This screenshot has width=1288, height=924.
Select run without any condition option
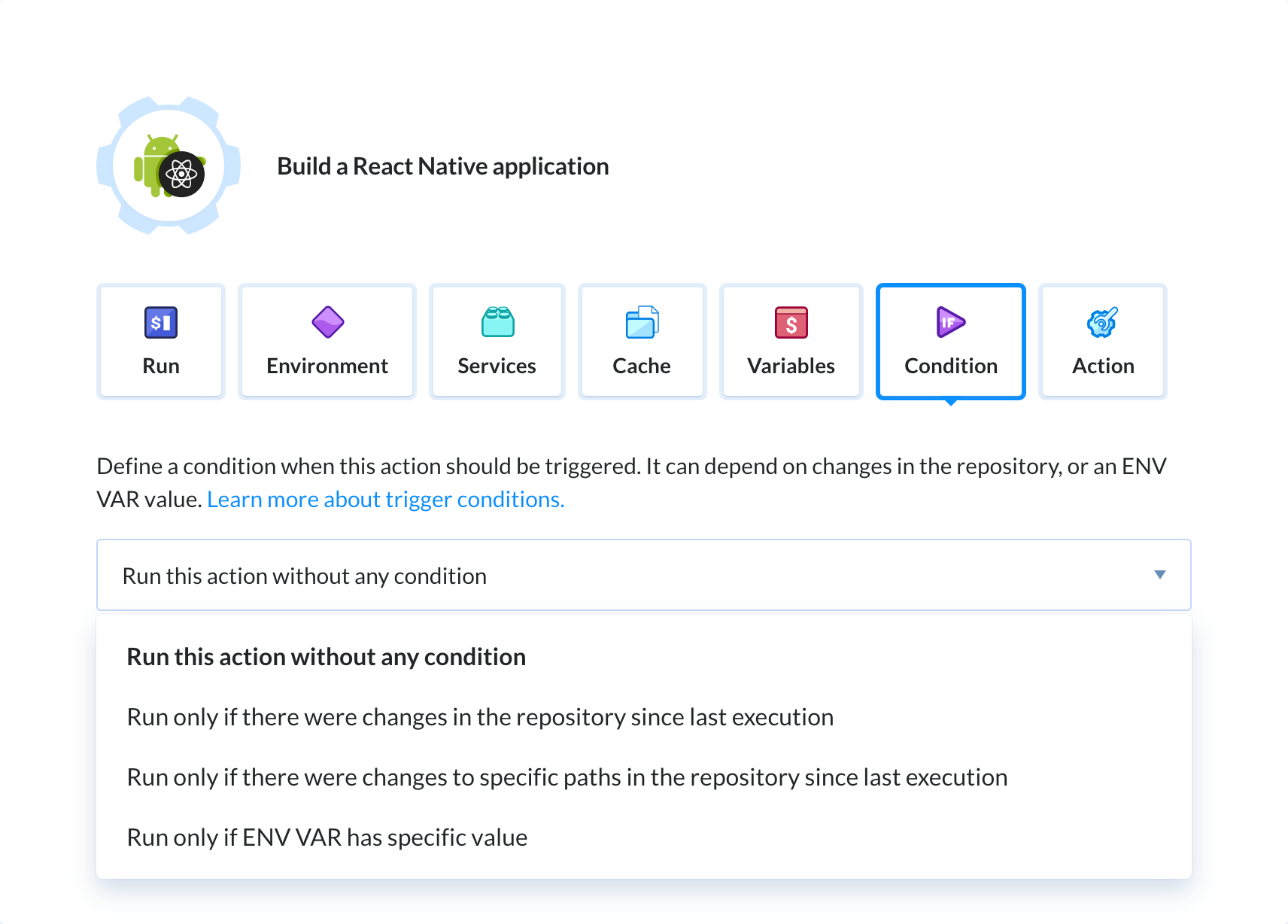point(326,656)
